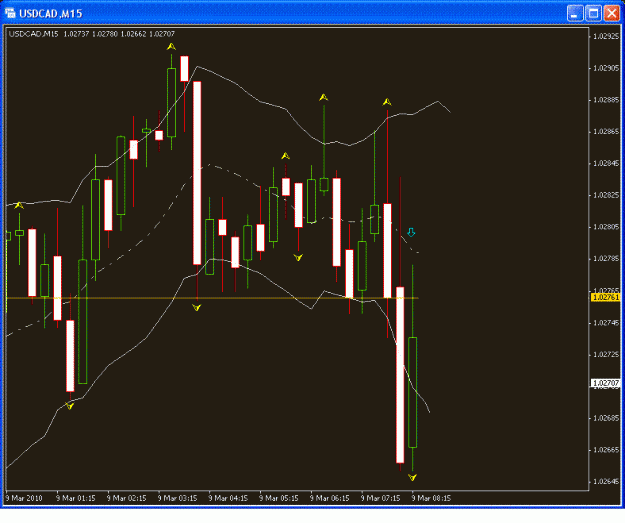Click the yellow fractal above the 03:15 high
Viewport: 625px width, 523px height.
coord(171,47)
